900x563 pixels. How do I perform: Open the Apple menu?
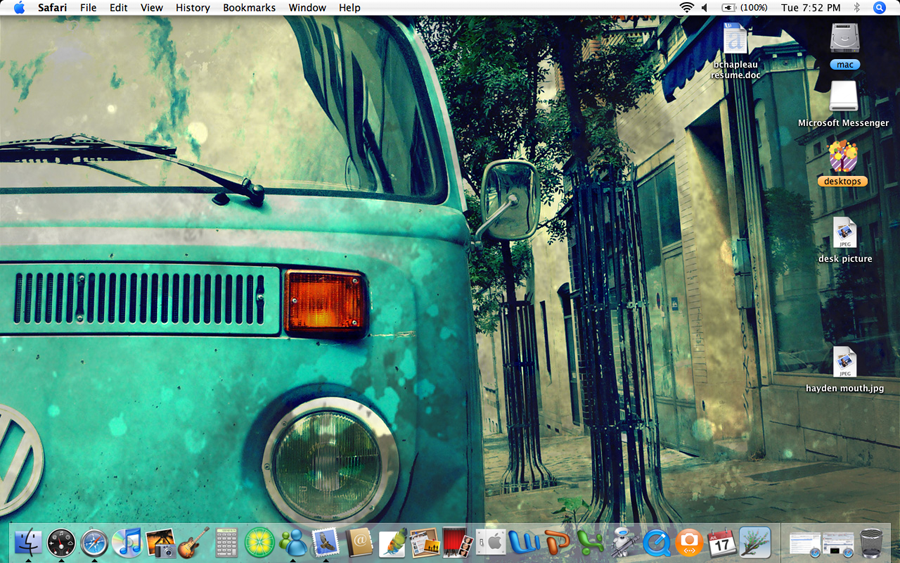click(x=19, y=7)
